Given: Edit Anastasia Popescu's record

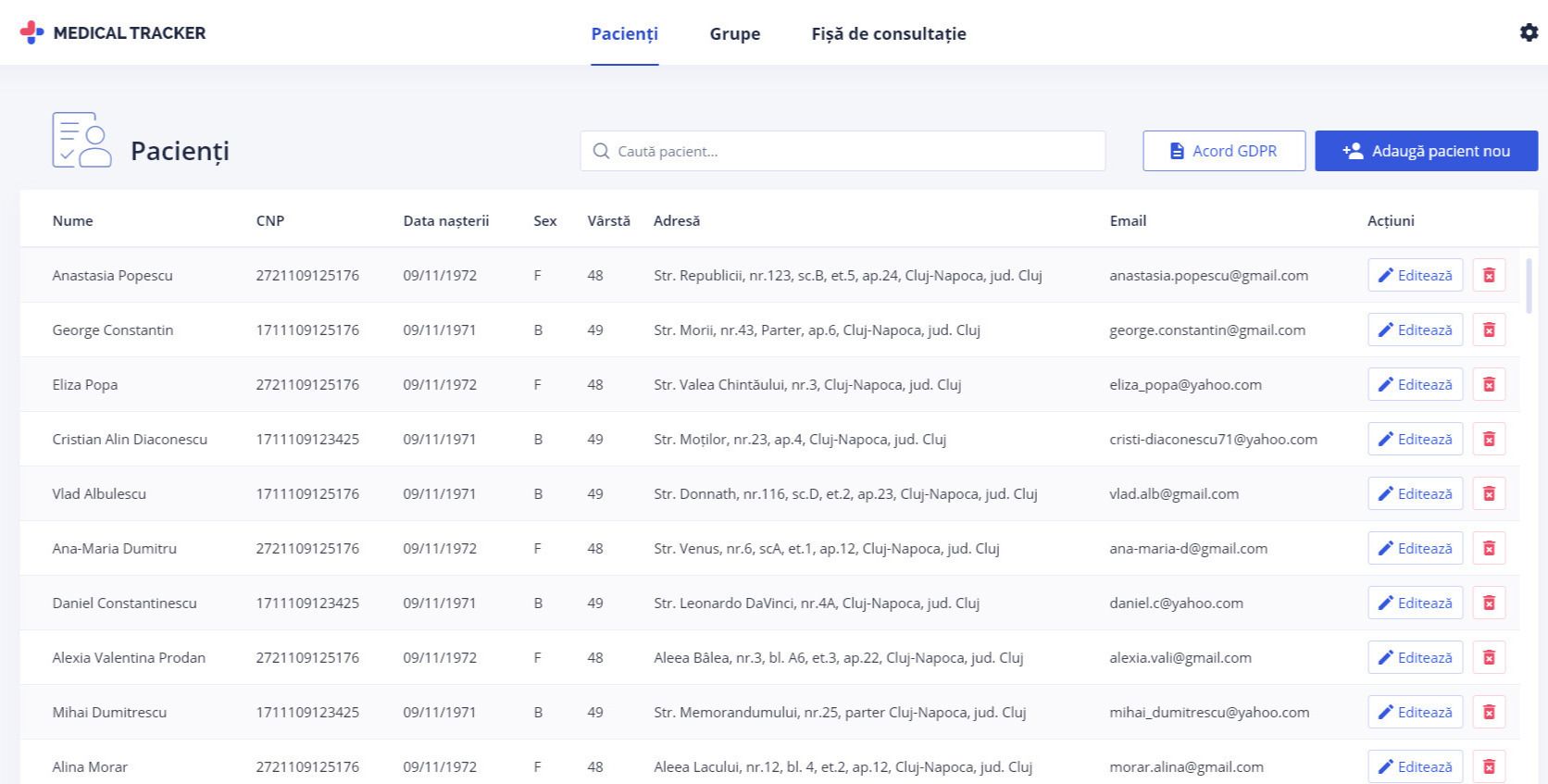Looking at the screenshot, I should tap(1415, 275).
